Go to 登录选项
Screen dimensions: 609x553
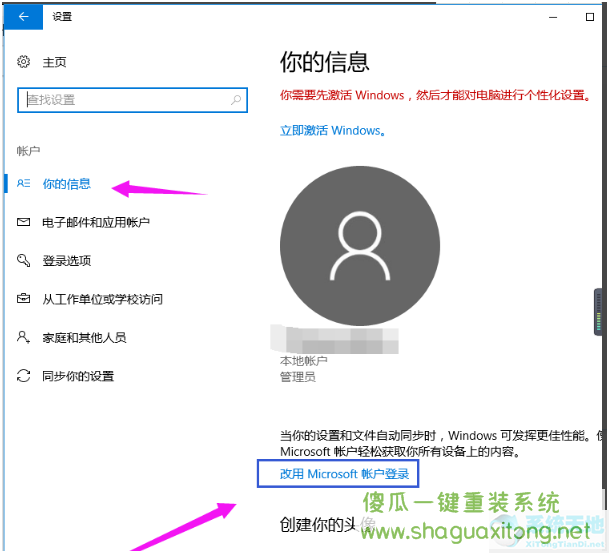[67, 261]
